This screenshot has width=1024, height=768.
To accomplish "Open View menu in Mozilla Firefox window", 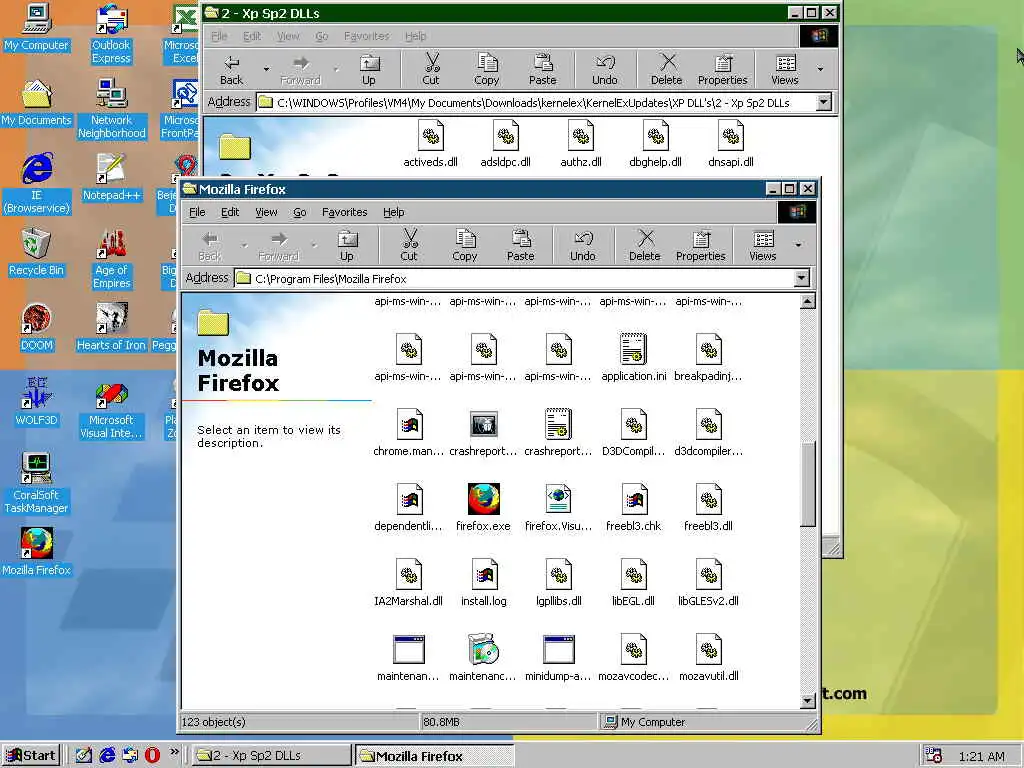I will point(266,212).
